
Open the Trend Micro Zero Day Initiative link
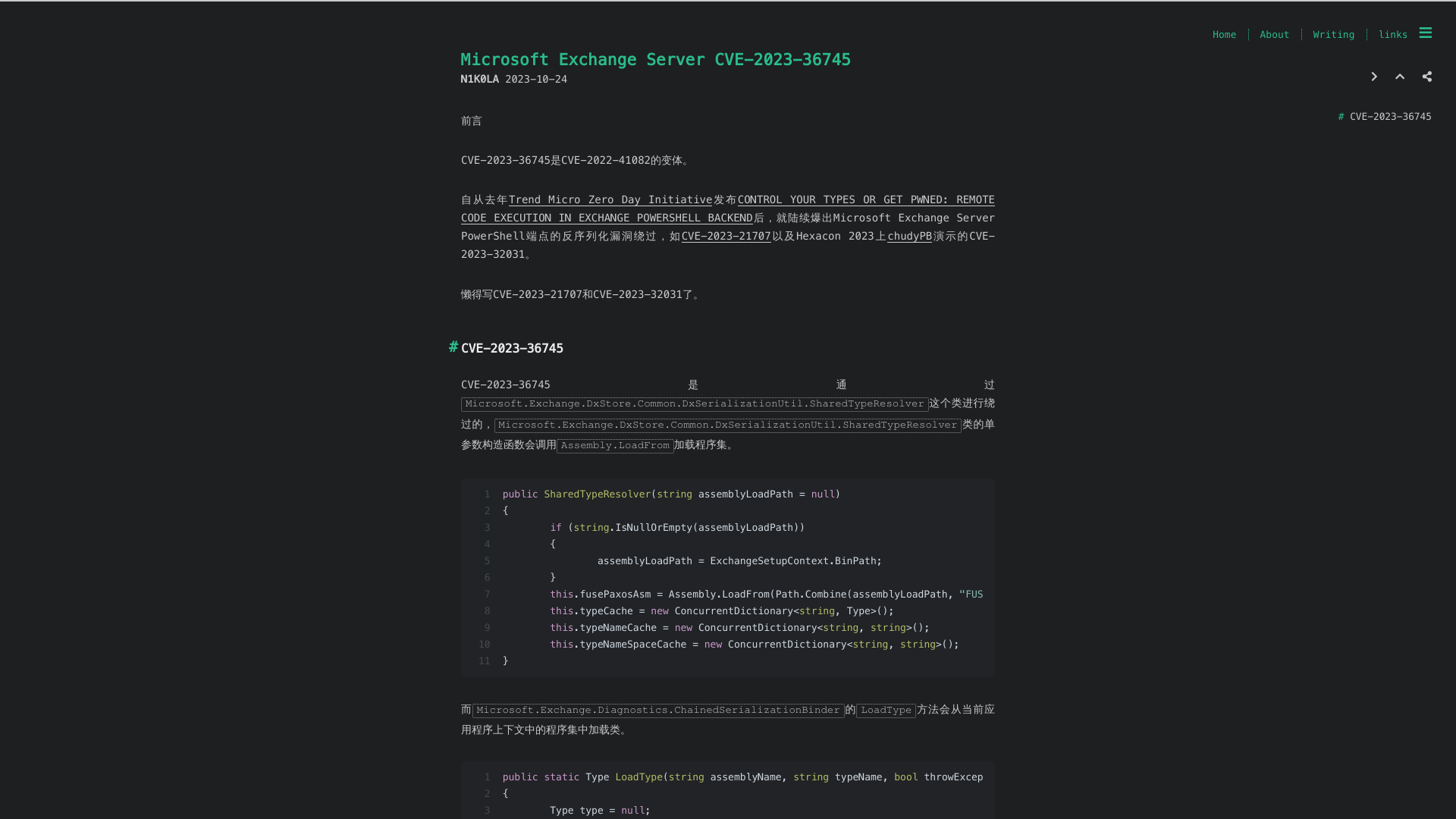610,200
